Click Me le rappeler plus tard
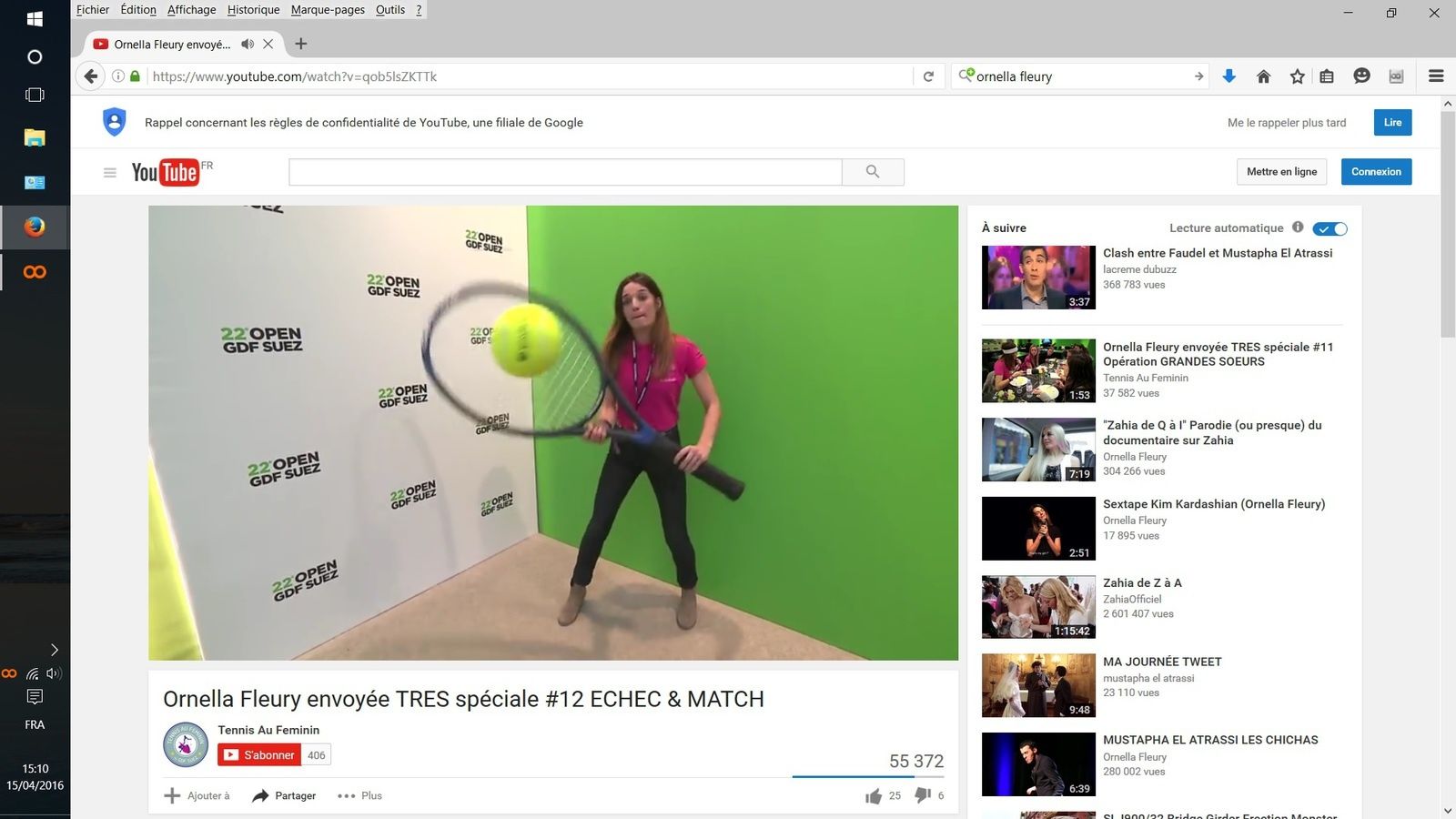The image size is (1456, 819). [1287, 123]
